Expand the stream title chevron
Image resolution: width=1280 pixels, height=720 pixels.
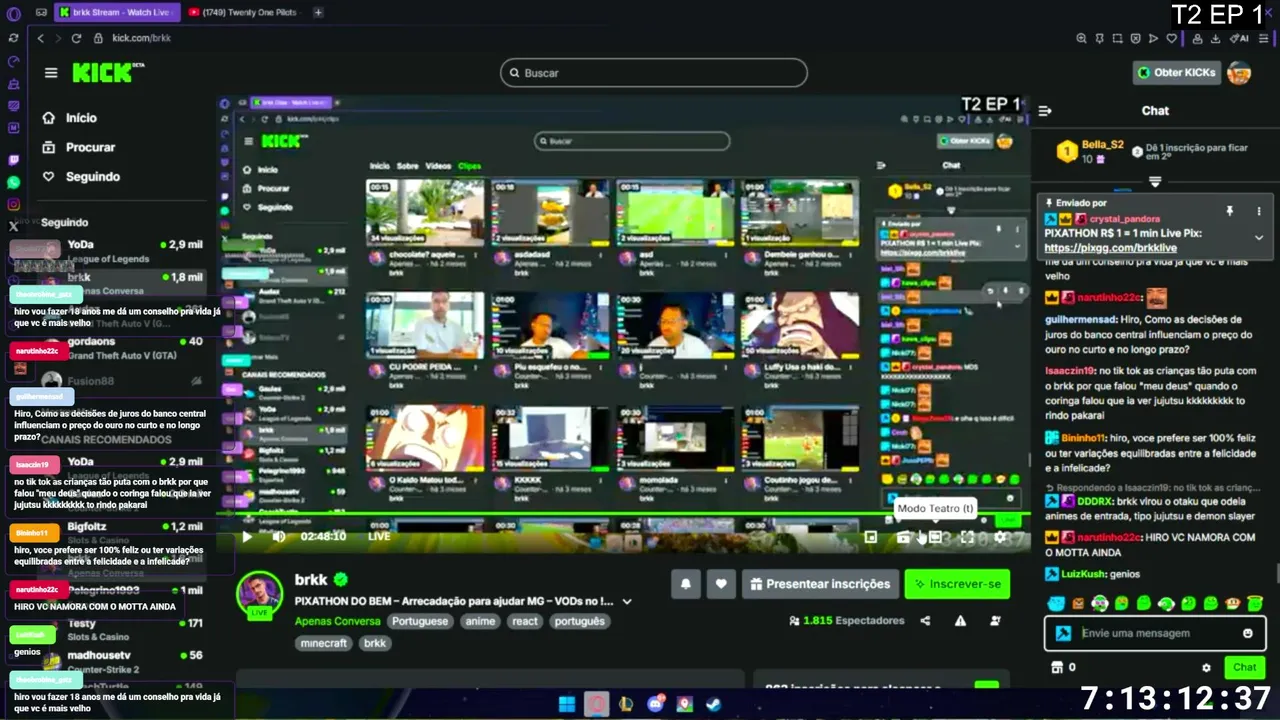[627, 602]
